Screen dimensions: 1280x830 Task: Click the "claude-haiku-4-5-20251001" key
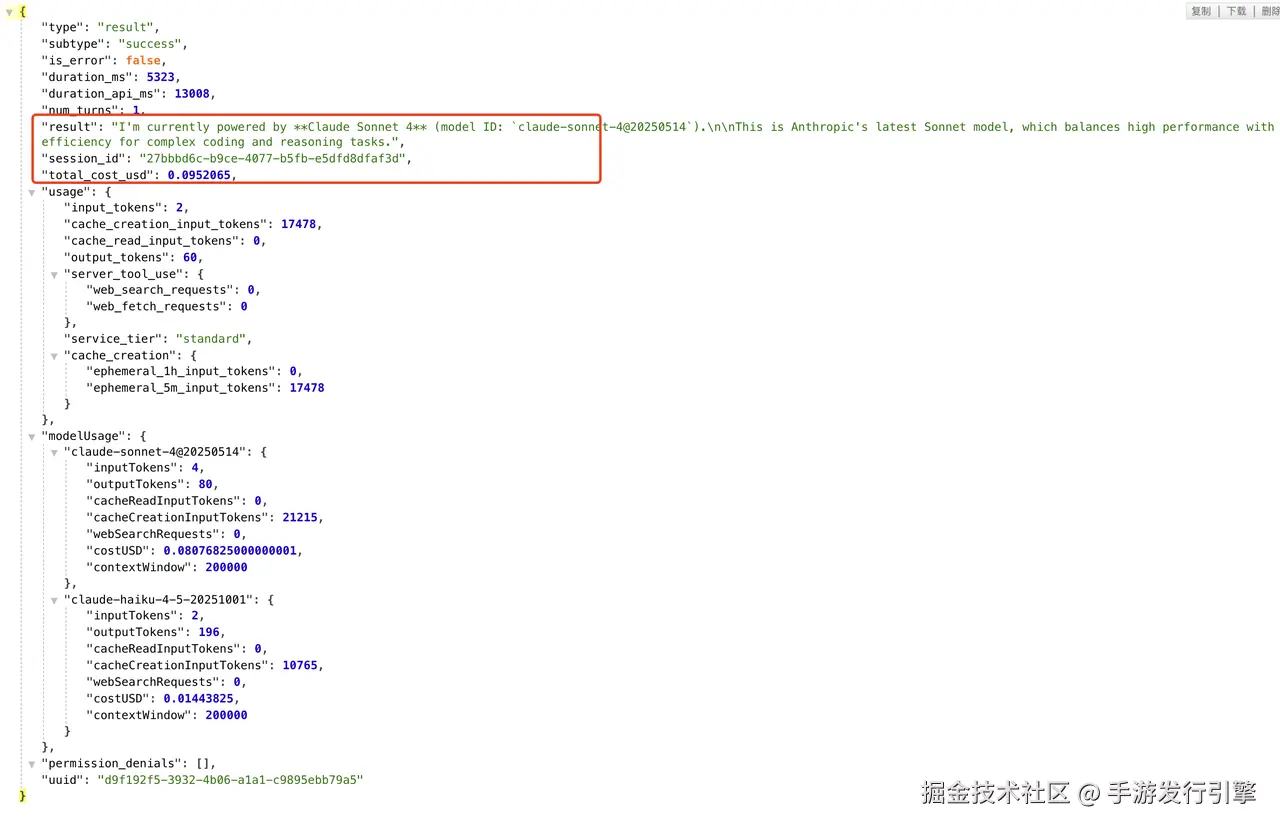click(158, 600)
